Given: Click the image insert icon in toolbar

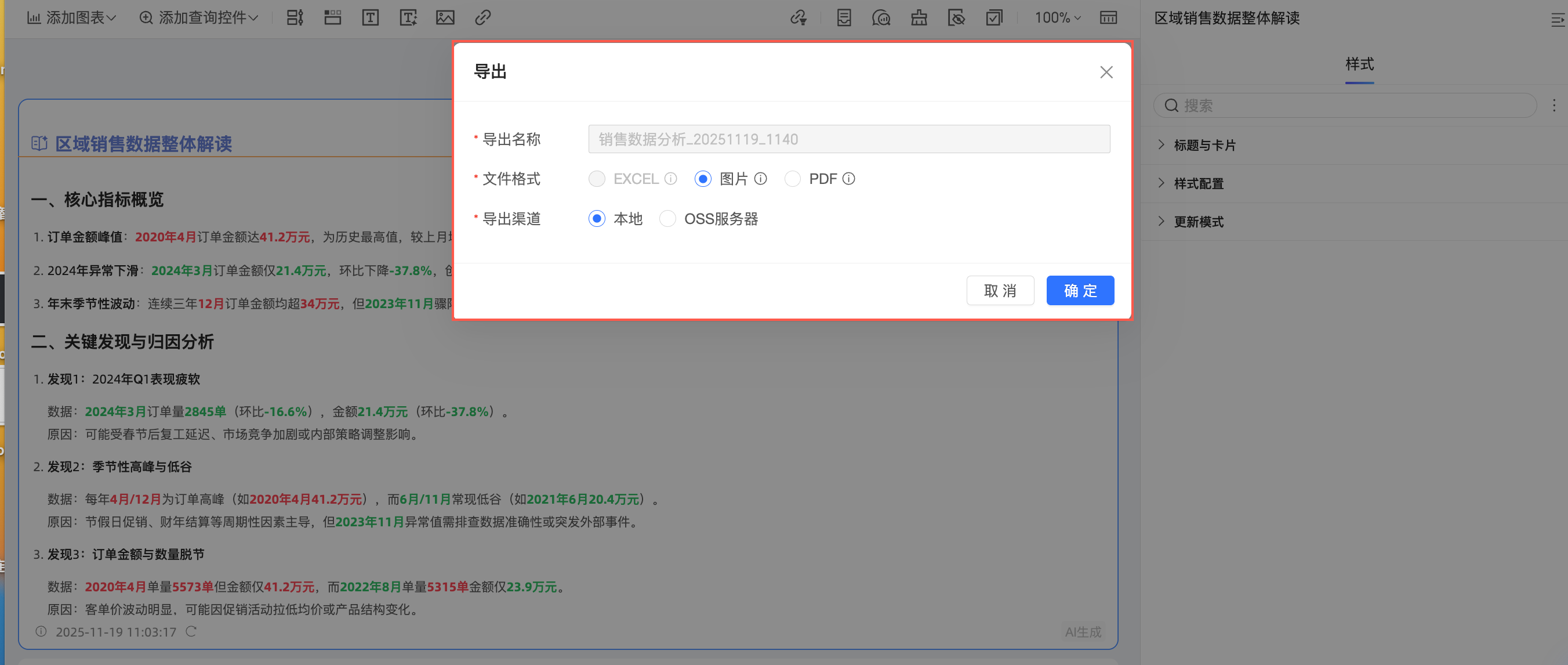Looking at the screenshot, I should pyautogui.click(x=445, y=17).
